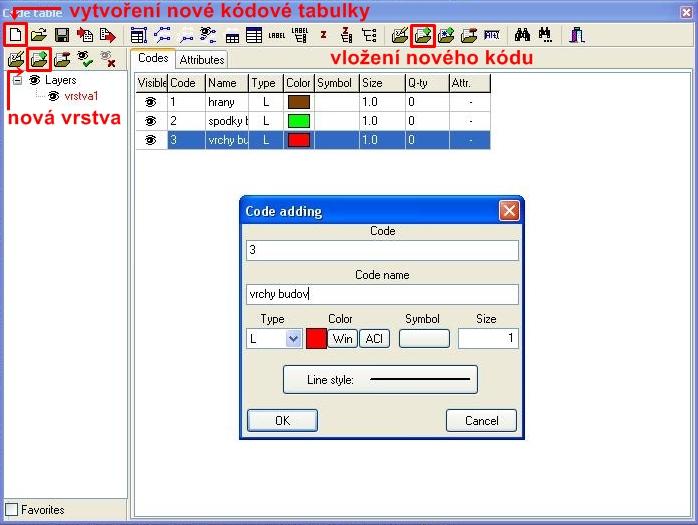Toggle visibility eye for code spodky
Image resolution: width=698 pixels, height=525 pixels.
coord(151,121)
